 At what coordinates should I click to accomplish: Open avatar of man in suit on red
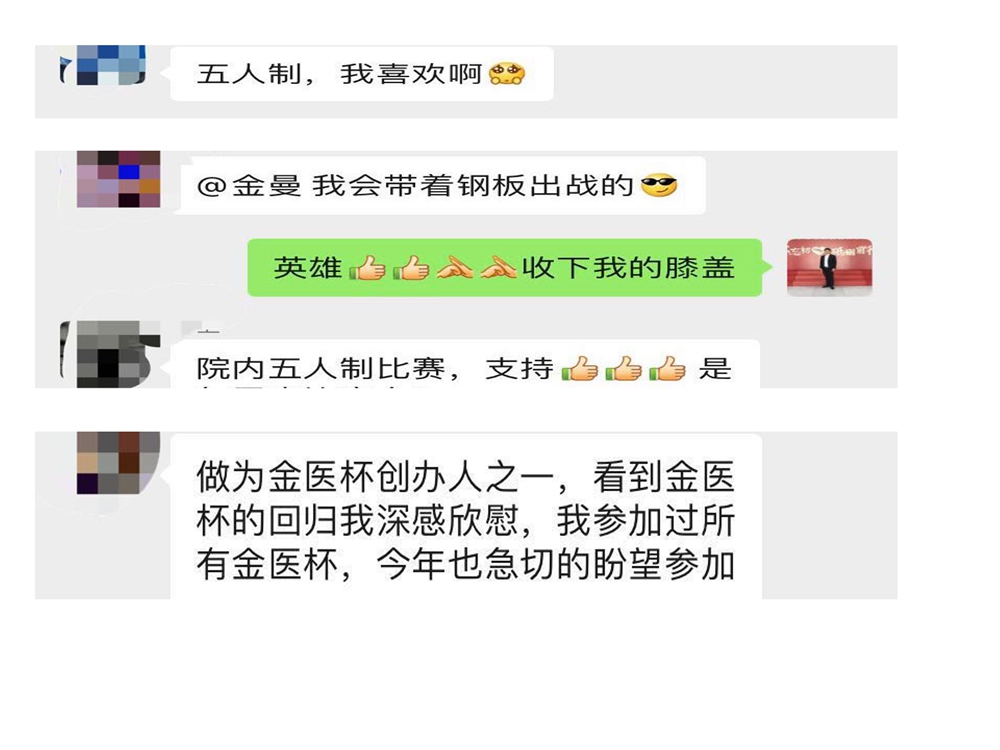coord(829,268)
